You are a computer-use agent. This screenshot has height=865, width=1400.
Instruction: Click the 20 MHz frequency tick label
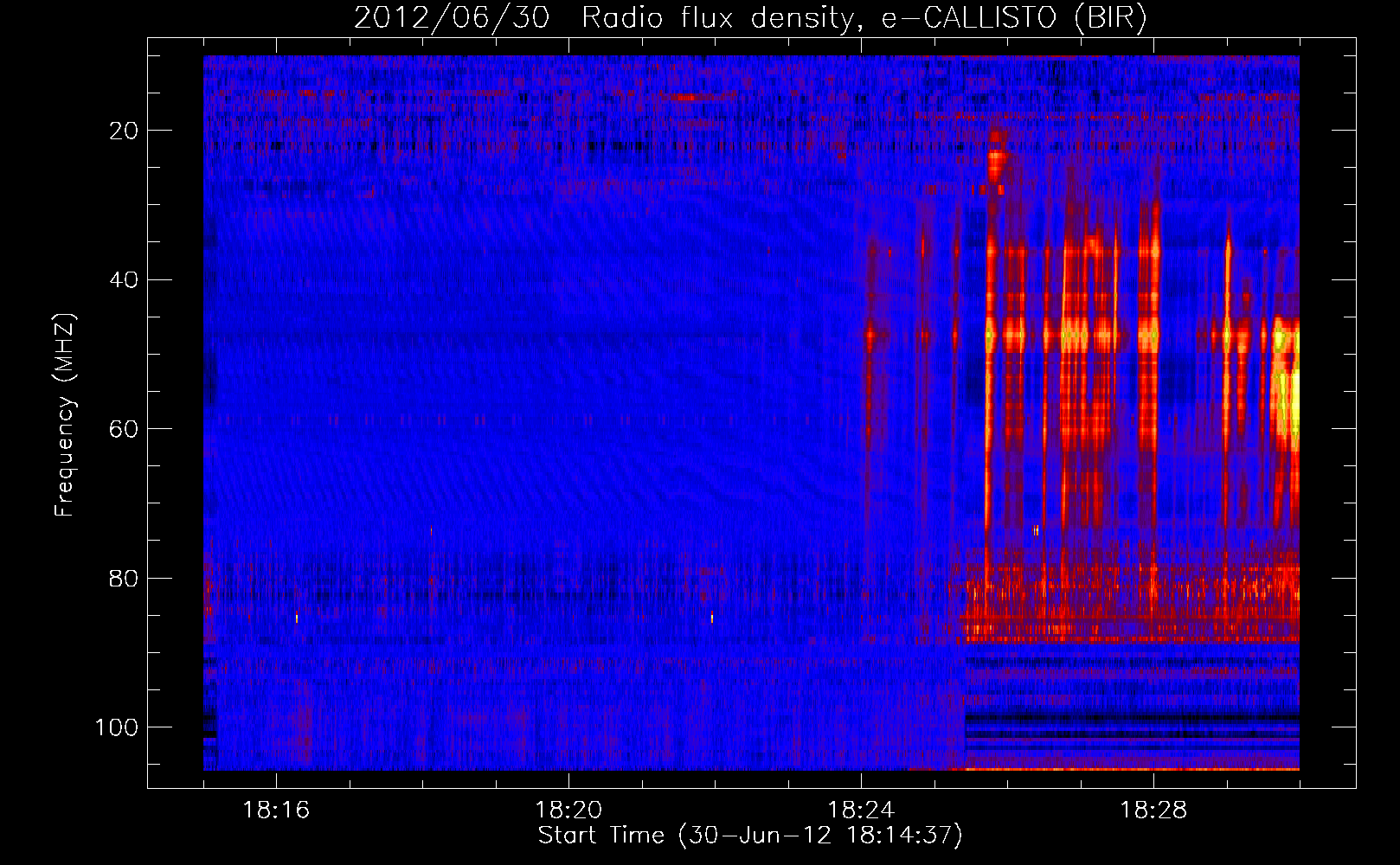(x=124, y=131)
